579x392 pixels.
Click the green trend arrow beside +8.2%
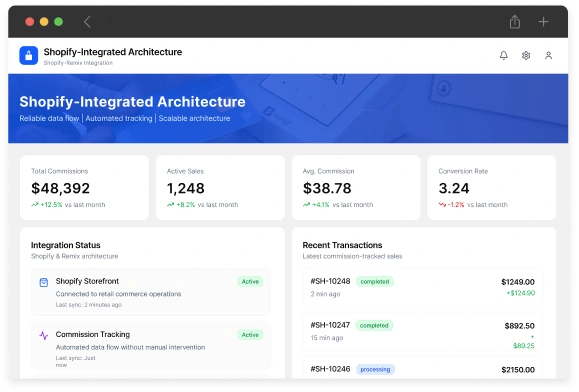(170, 204)
